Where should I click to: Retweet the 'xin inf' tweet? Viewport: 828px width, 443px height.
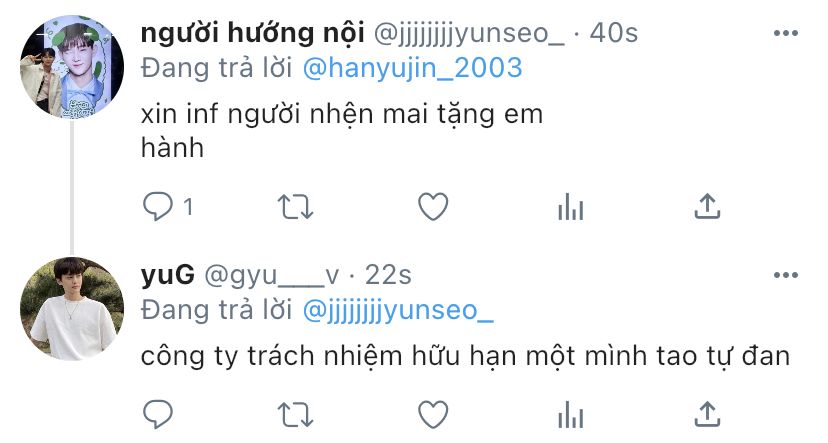pos(296,206)
